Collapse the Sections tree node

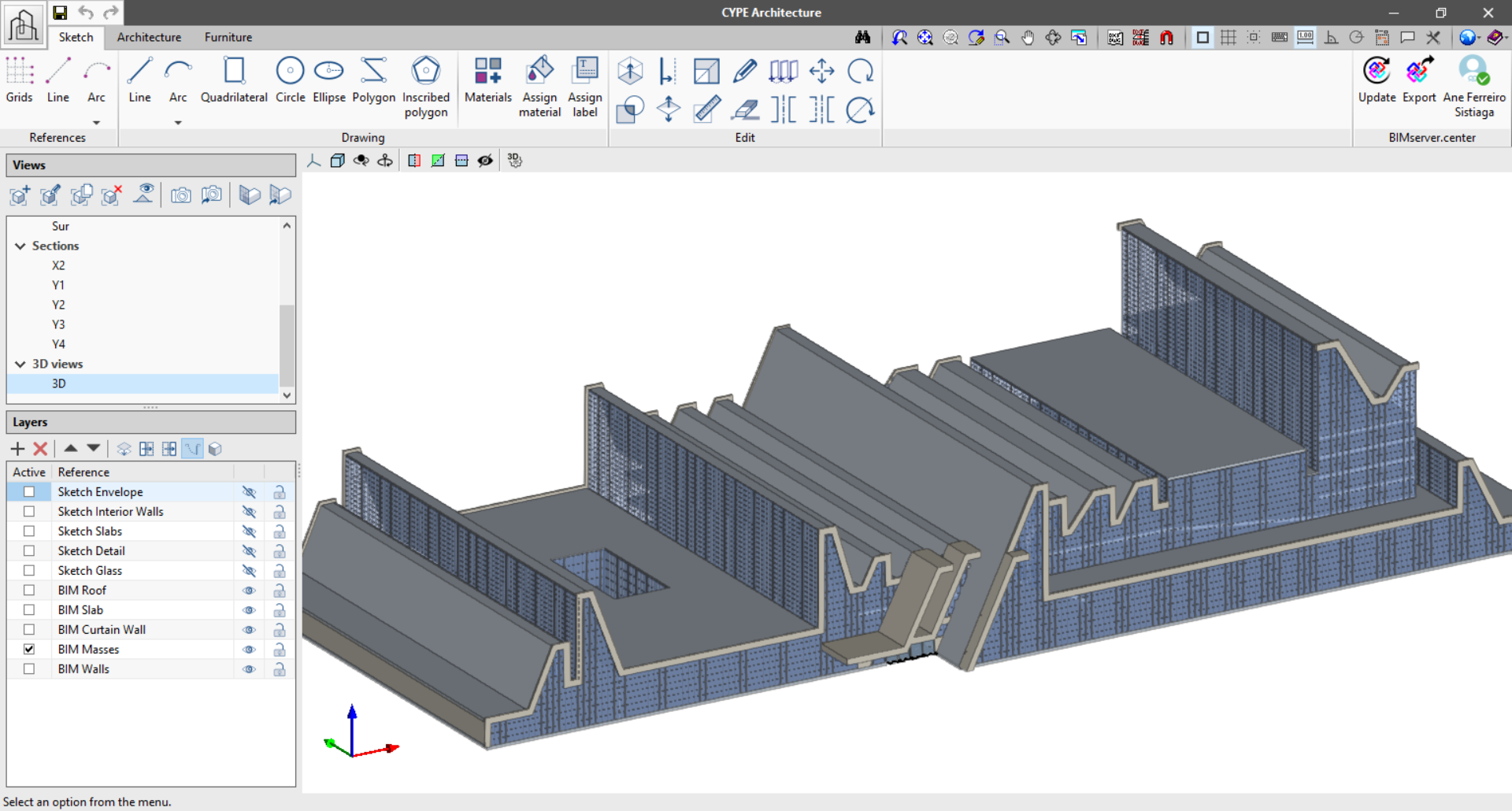coord(20,246)
